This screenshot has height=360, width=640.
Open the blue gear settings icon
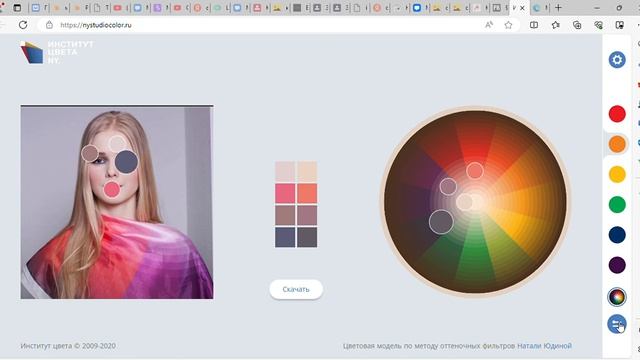click(x=617, y=60)
